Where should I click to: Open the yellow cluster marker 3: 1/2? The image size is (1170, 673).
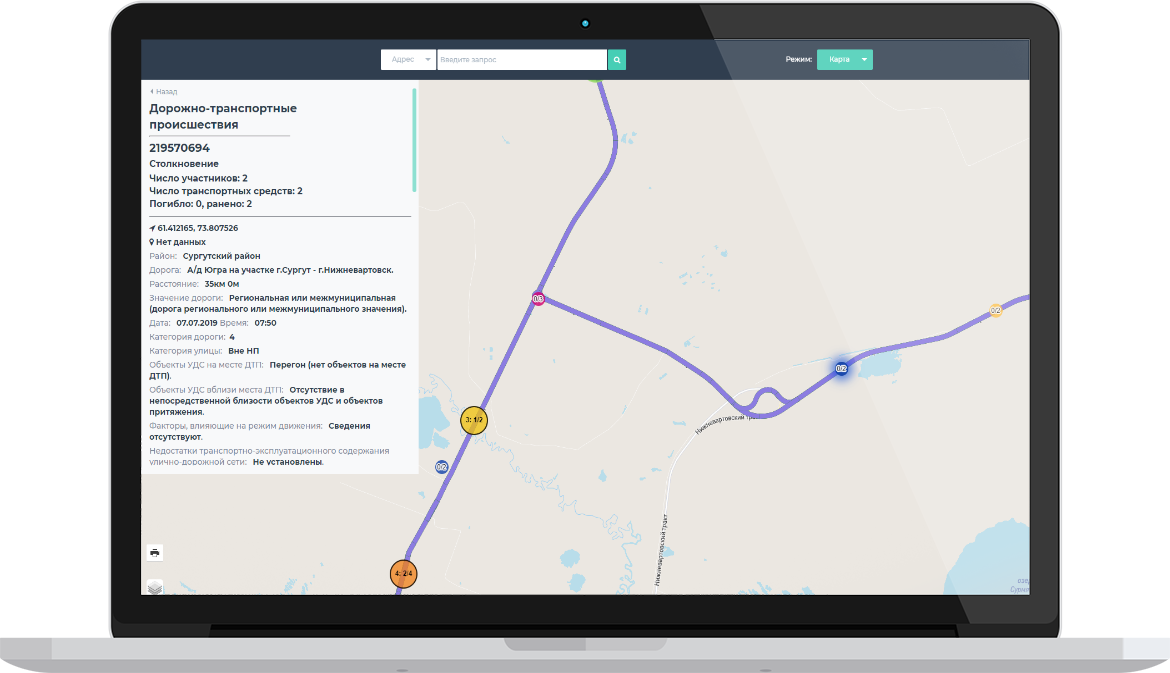coord(474,420)
